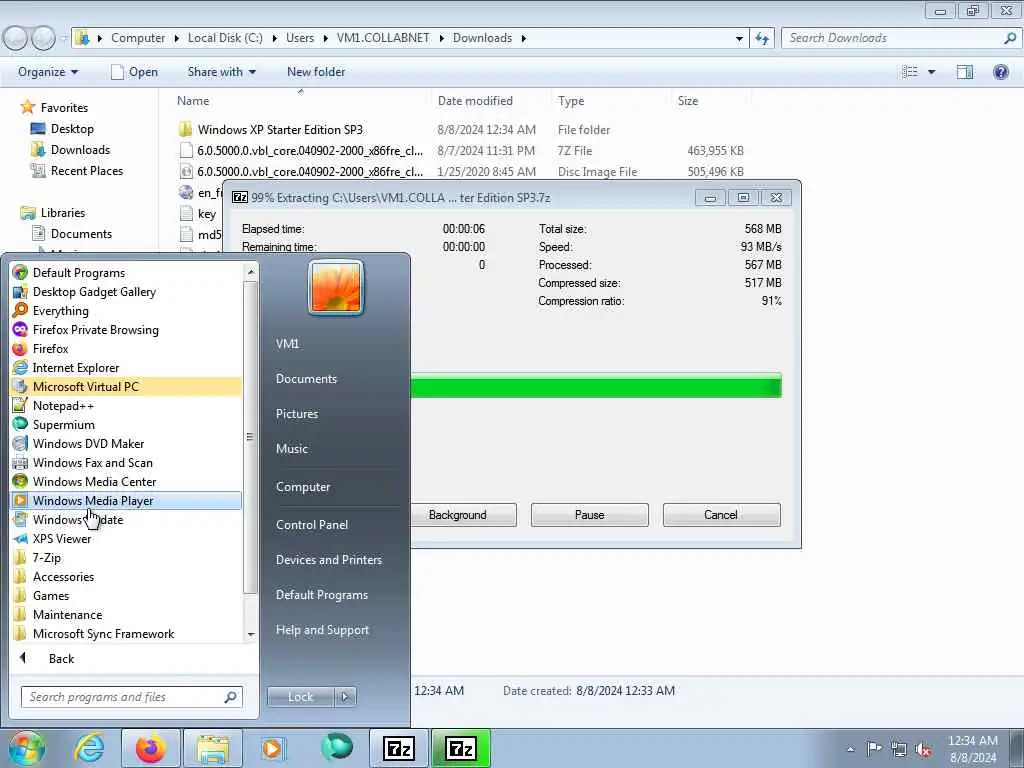Click the Start orb on the taskbar
The width and height of the screenshot is (1024, 768).
26,748
